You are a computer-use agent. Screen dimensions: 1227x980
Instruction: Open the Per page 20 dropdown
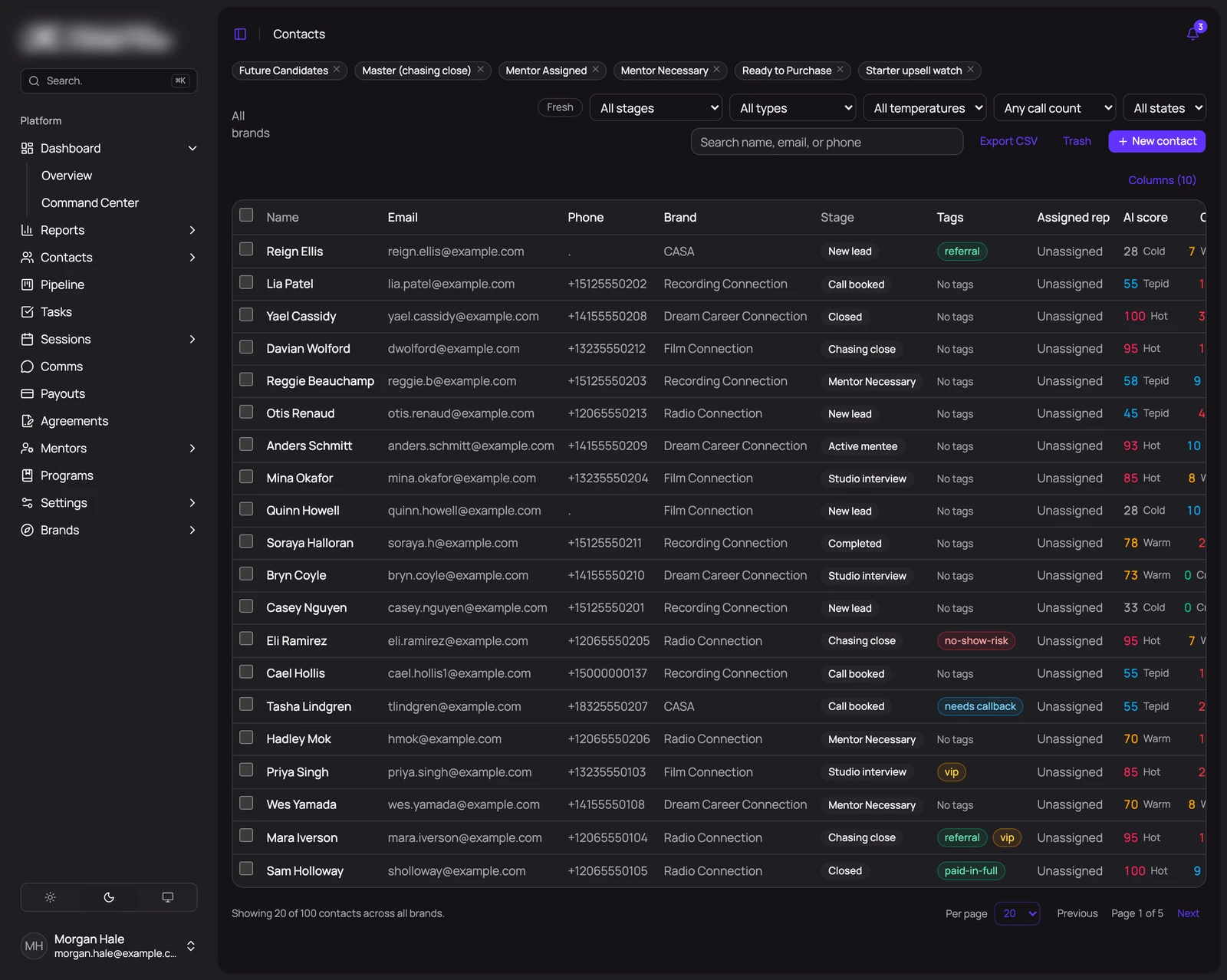(x=1017, y=913)
